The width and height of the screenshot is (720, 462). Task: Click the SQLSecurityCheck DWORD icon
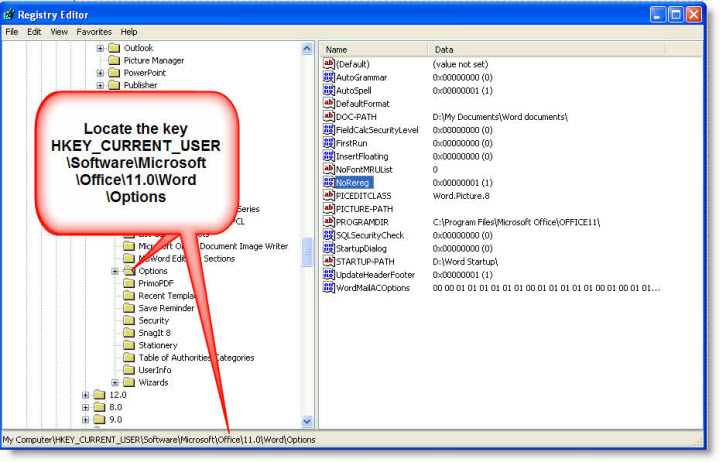click(328, 235)
